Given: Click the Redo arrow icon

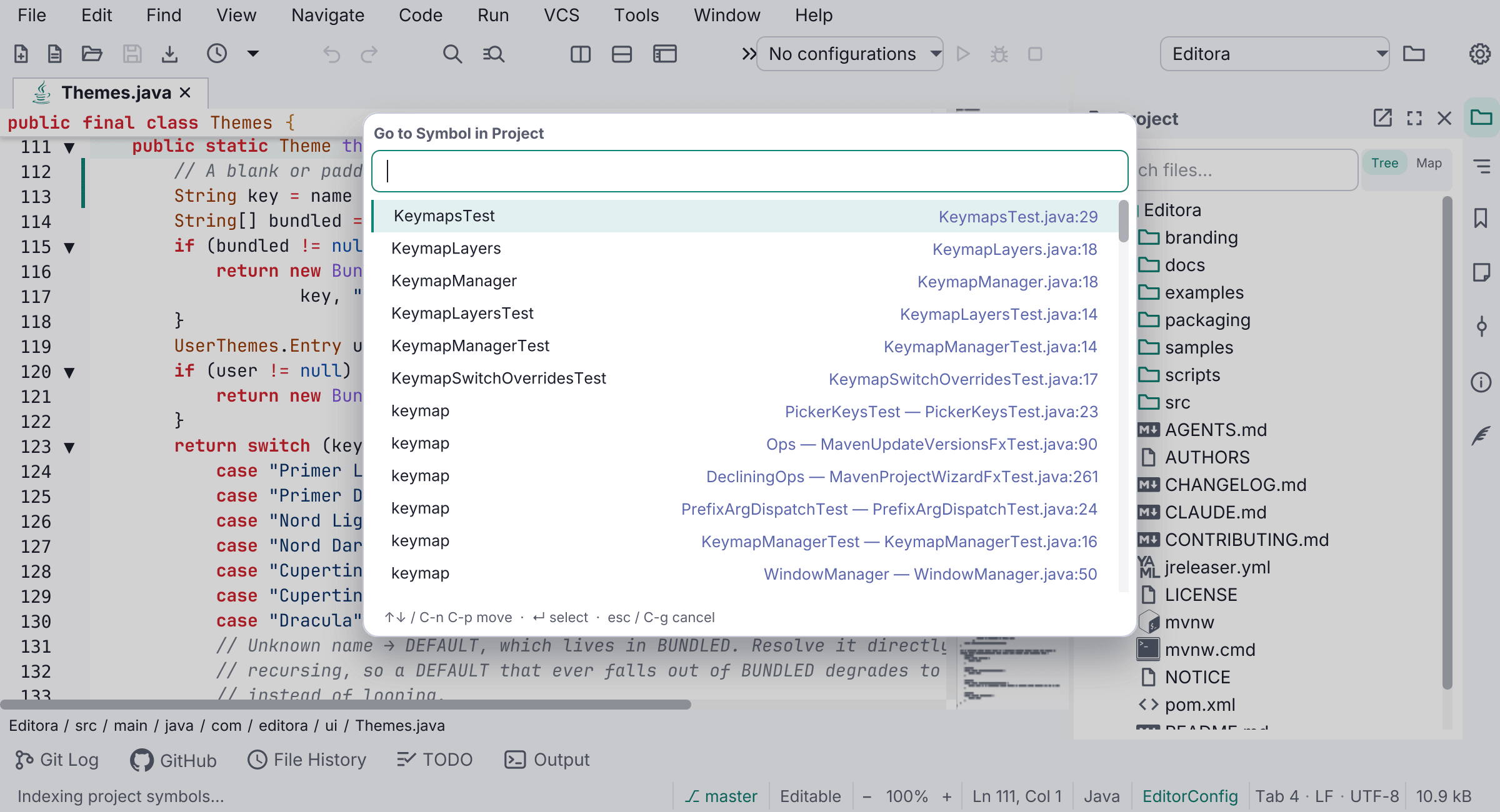Looking at the screenshot, I should coord(369,54).
